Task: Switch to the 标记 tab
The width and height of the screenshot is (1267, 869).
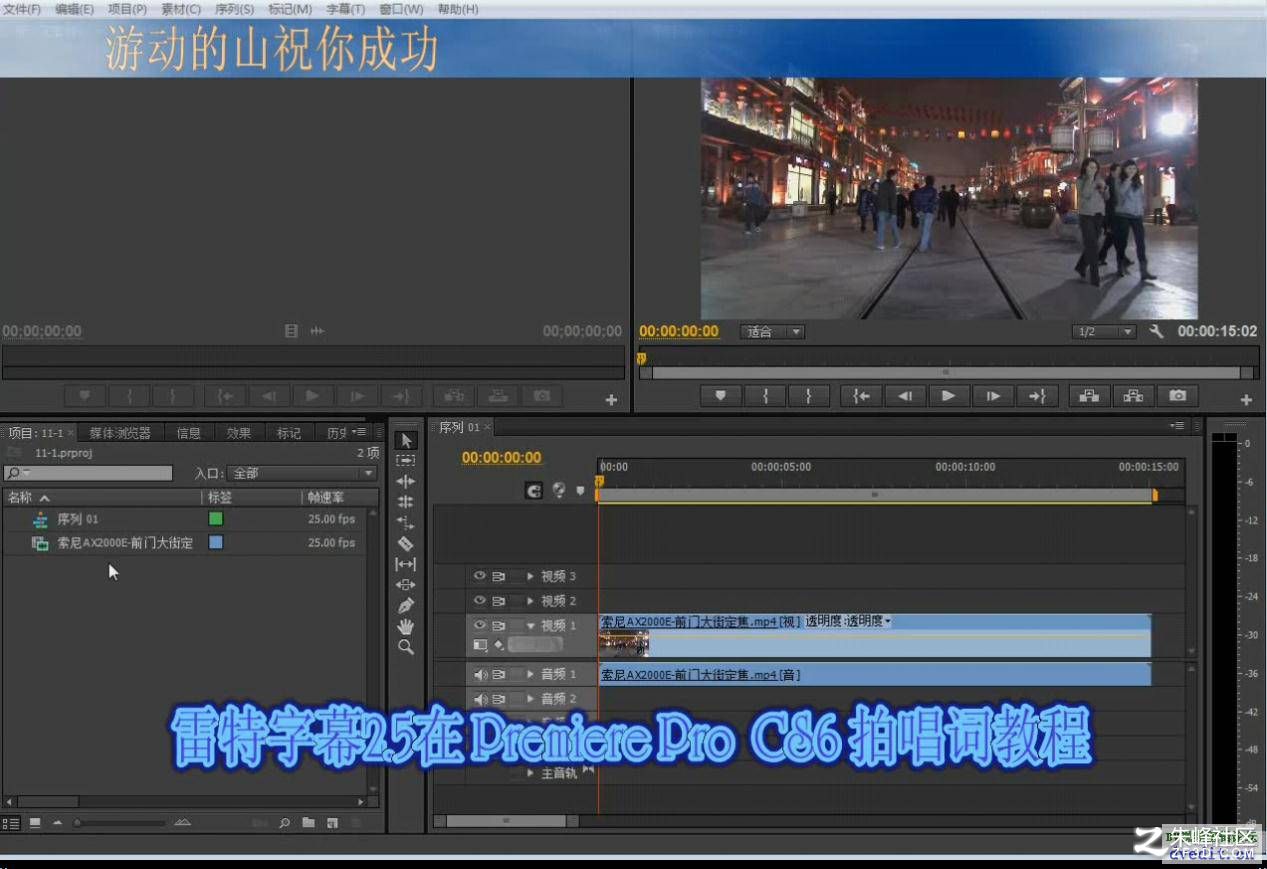Action: [x=289, y=433]
